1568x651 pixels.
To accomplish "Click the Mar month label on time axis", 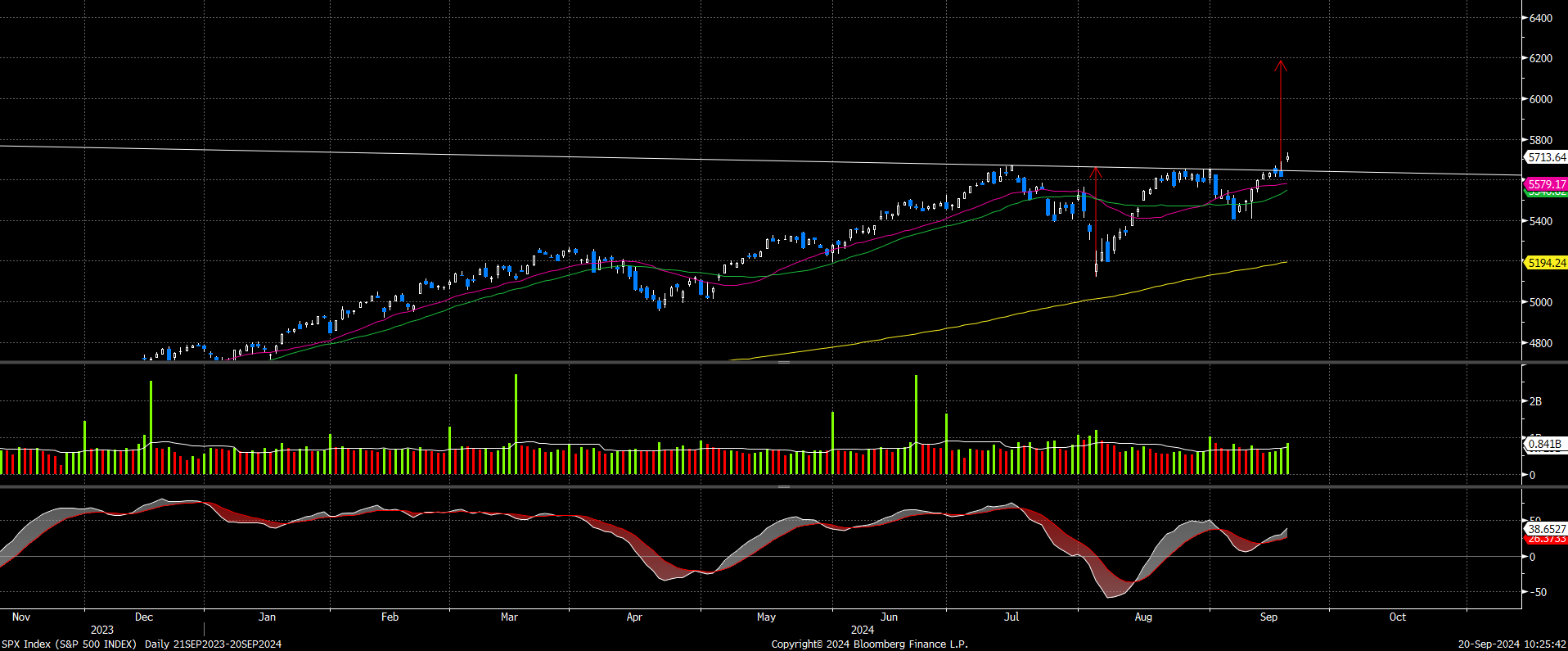I will coord(509,617).
